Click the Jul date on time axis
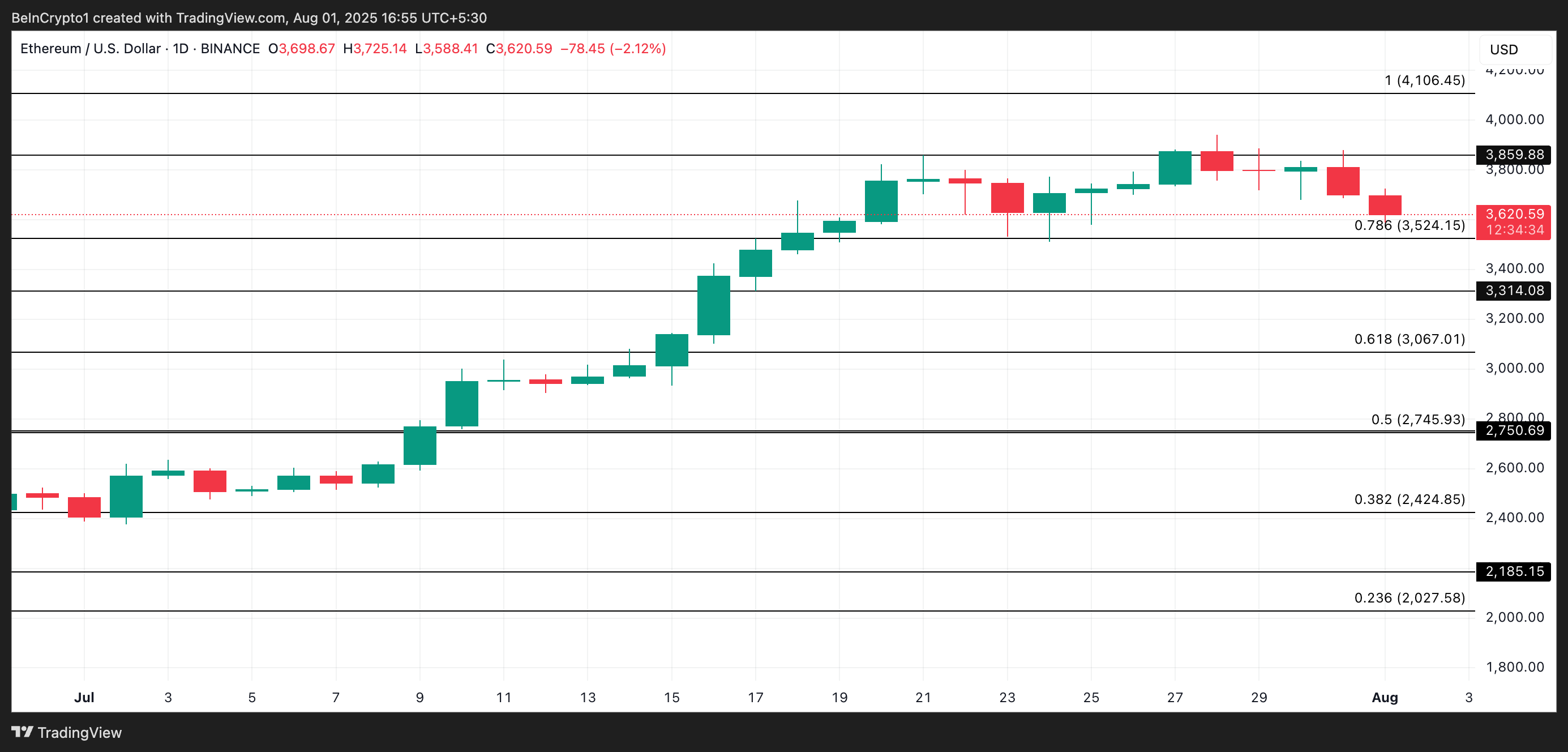 (x=84, y=697)
